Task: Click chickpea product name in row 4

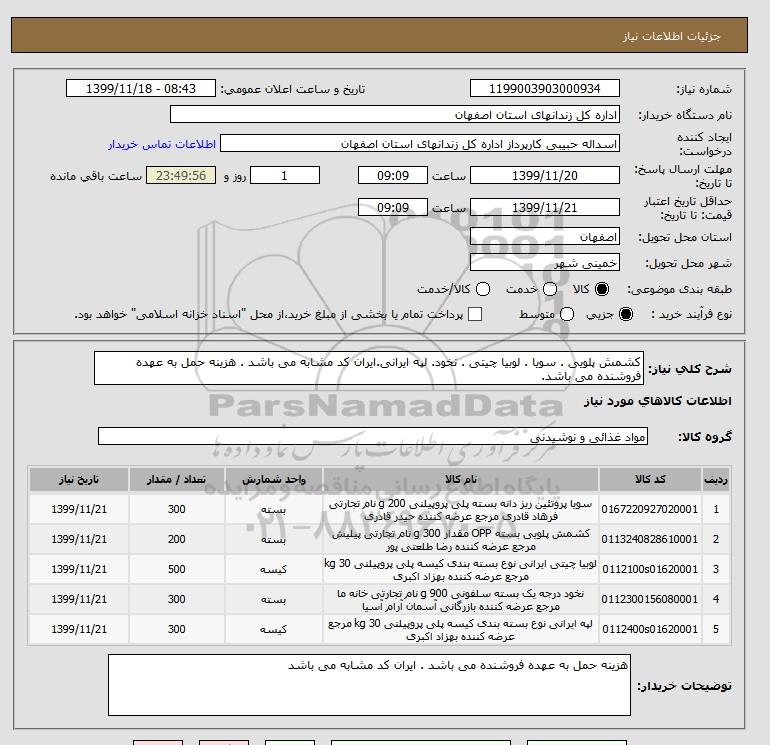Action: click(461, 600)
